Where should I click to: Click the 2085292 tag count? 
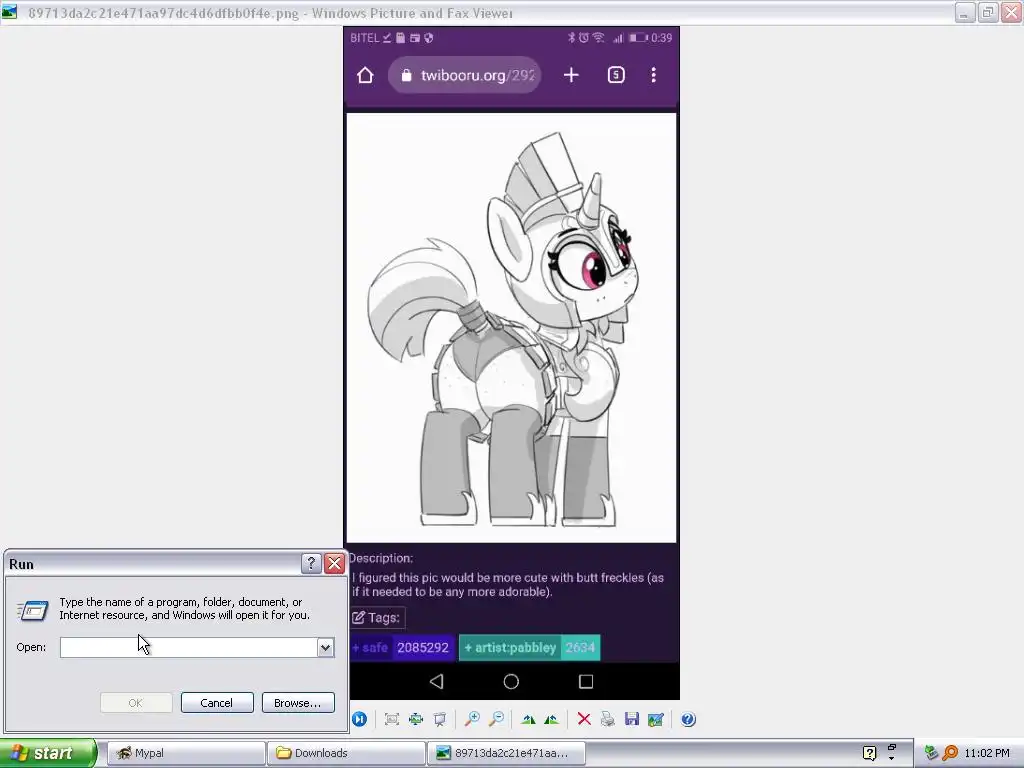(x=423, y=648)
